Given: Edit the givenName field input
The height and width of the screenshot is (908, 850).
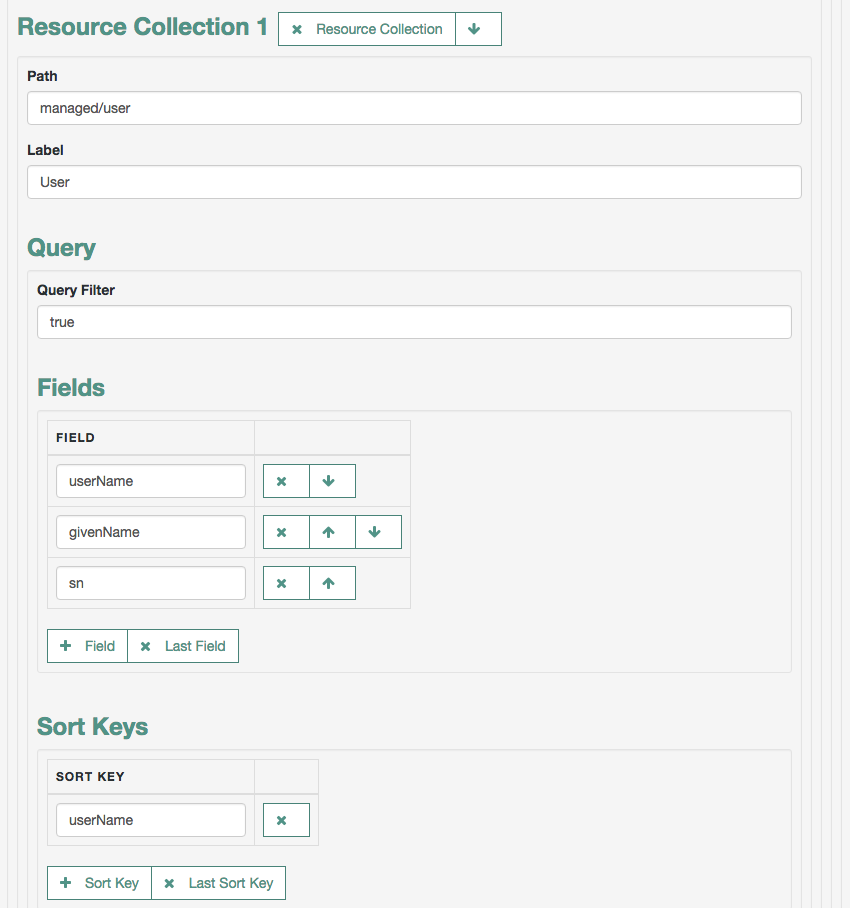Looking at the screenshot, I should pyautogui.click(x=151, y=532).
